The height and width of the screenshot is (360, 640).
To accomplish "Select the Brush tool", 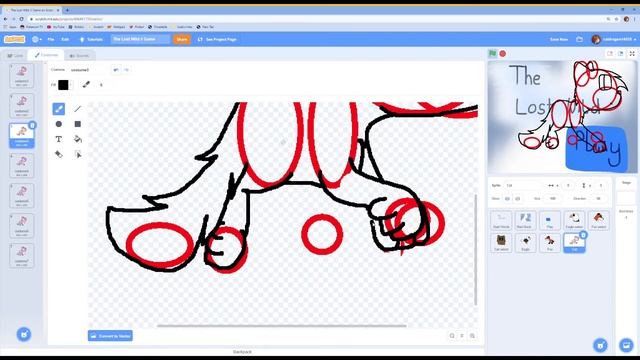I will (59, 109).
